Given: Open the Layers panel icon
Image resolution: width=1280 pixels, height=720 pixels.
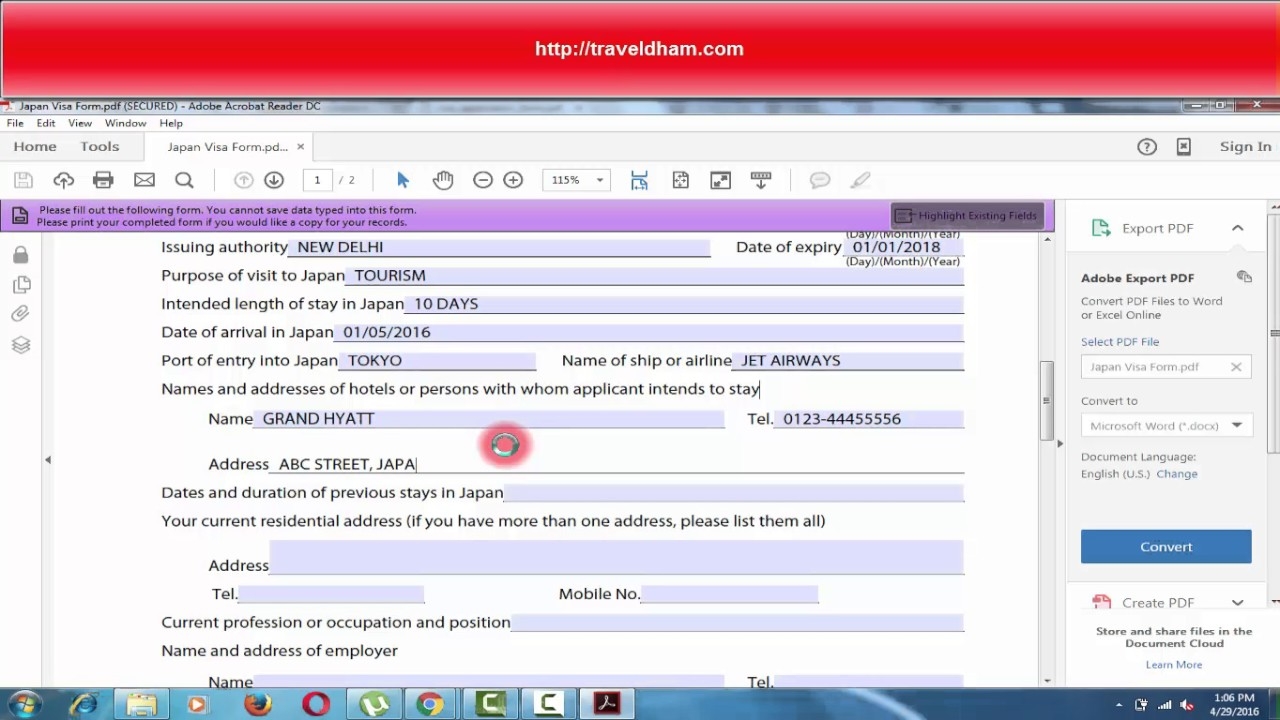Looking at the screenshot, I should click(x=21, y=345).
